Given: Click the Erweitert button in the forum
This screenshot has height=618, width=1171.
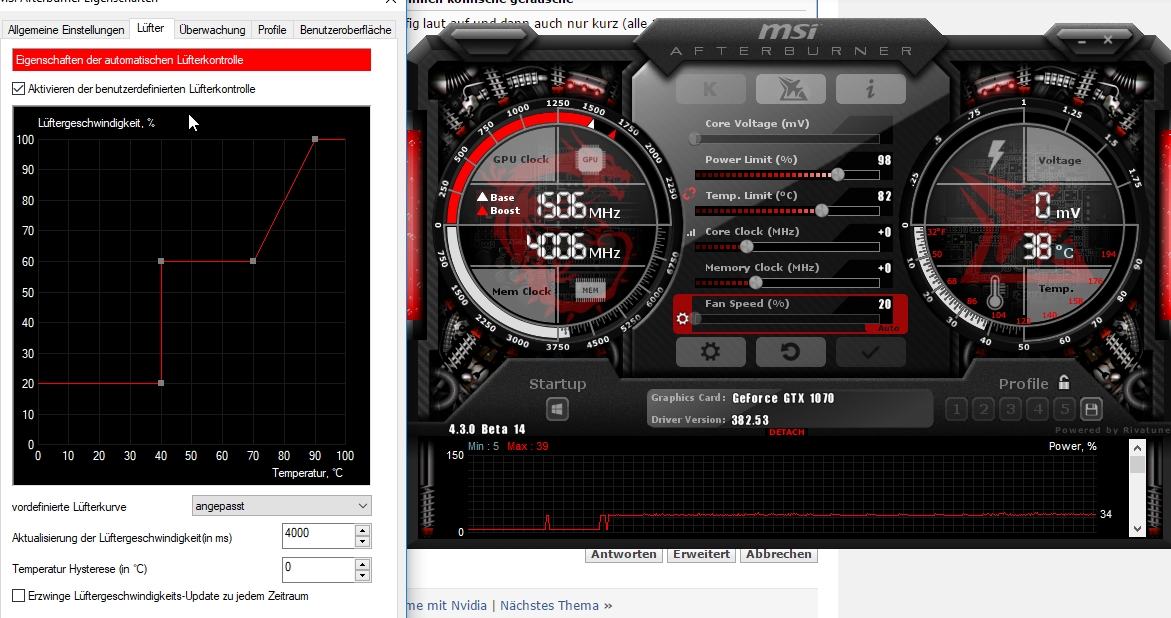Looking at the screenshot, I should 701,555.
